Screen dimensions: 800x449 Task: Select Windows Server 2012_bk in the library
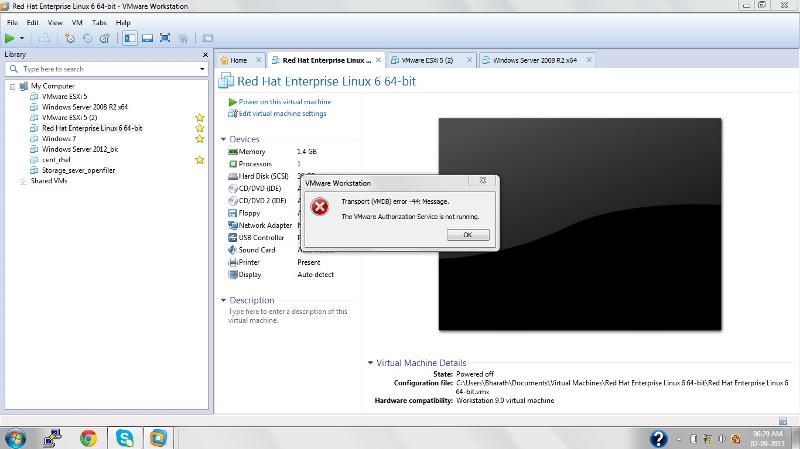[80, 149]
